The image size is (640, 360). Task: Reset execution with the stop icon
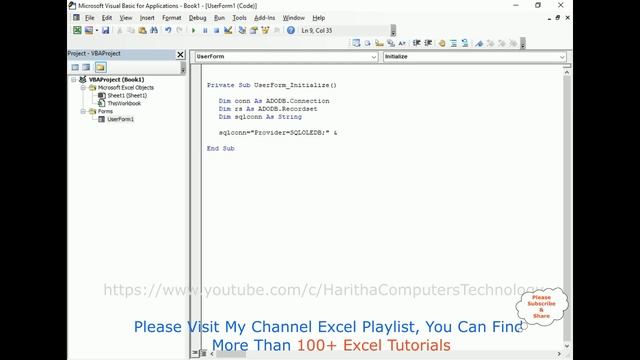216,30
